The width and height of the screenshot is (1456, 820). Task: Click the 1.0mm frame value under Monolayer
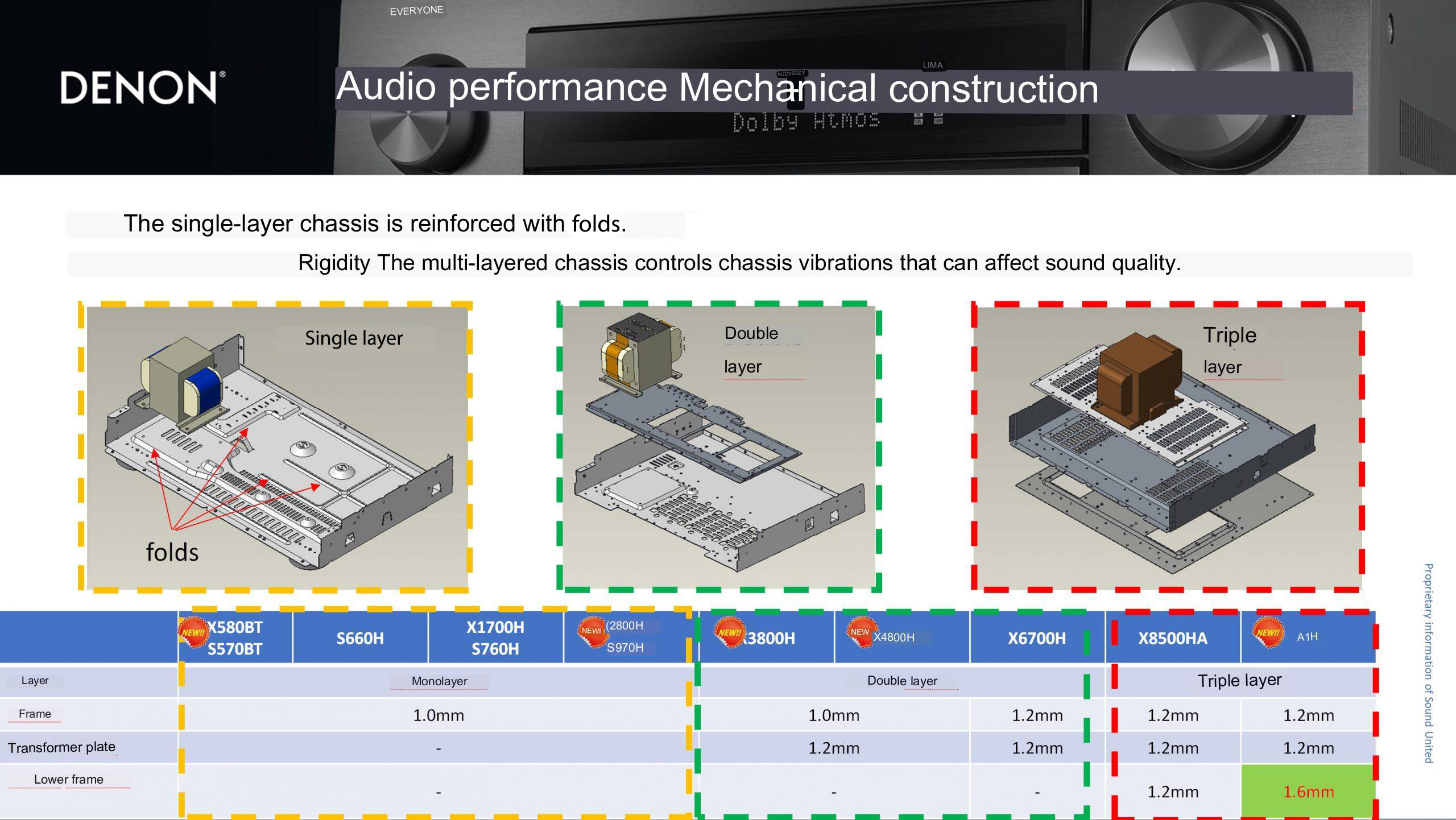(439, 715)
